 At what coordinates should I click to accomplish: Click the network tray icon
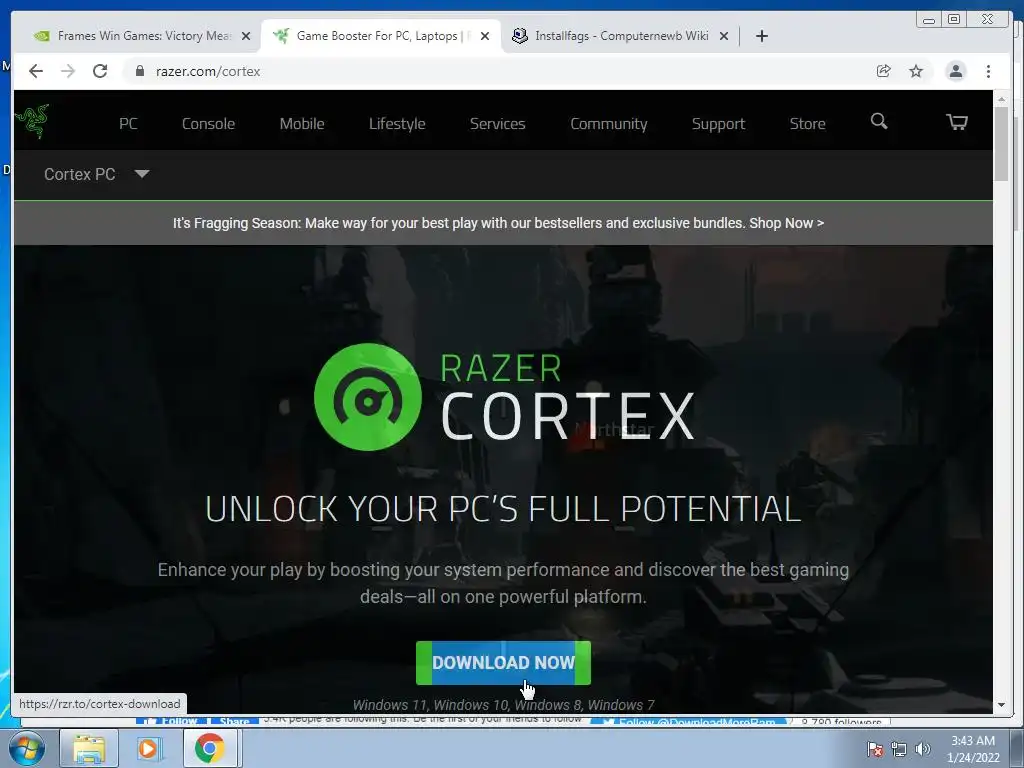point(899,749)
